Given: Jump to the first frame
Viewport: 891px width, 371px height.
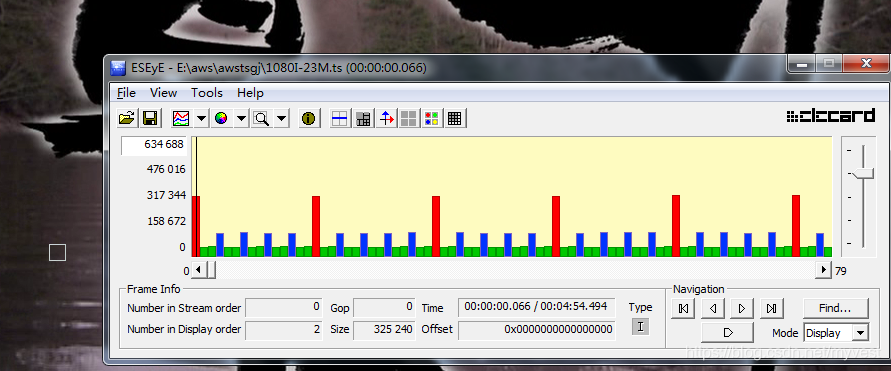Looking at the screenshot, I should coord(683,309).
